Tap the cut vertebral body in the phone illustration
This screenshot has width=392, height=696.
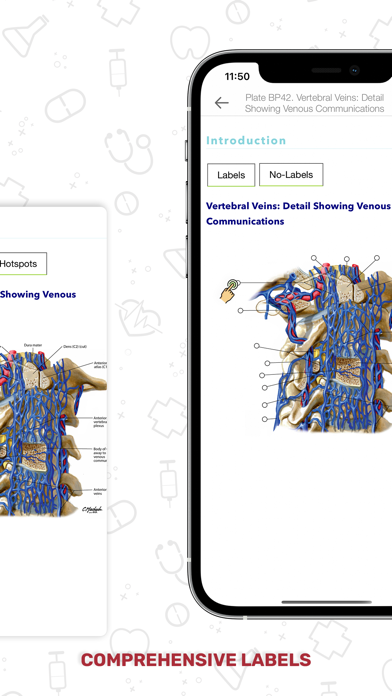tap(348, 371)
